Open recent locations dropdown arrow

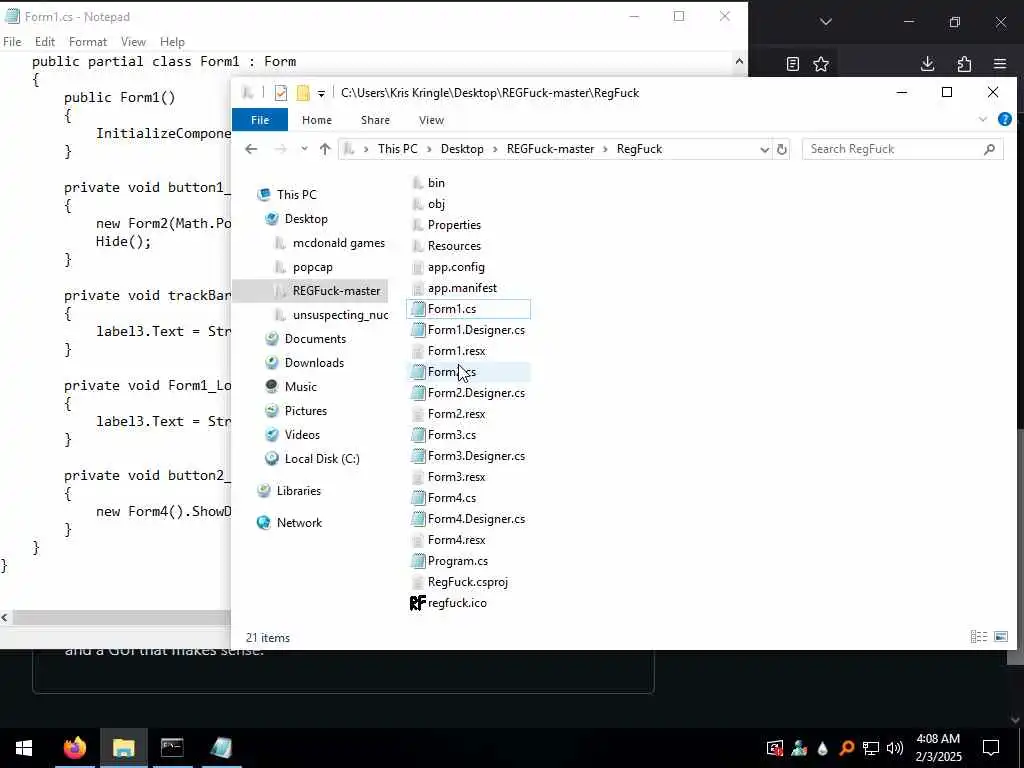(x=304, y=149)
